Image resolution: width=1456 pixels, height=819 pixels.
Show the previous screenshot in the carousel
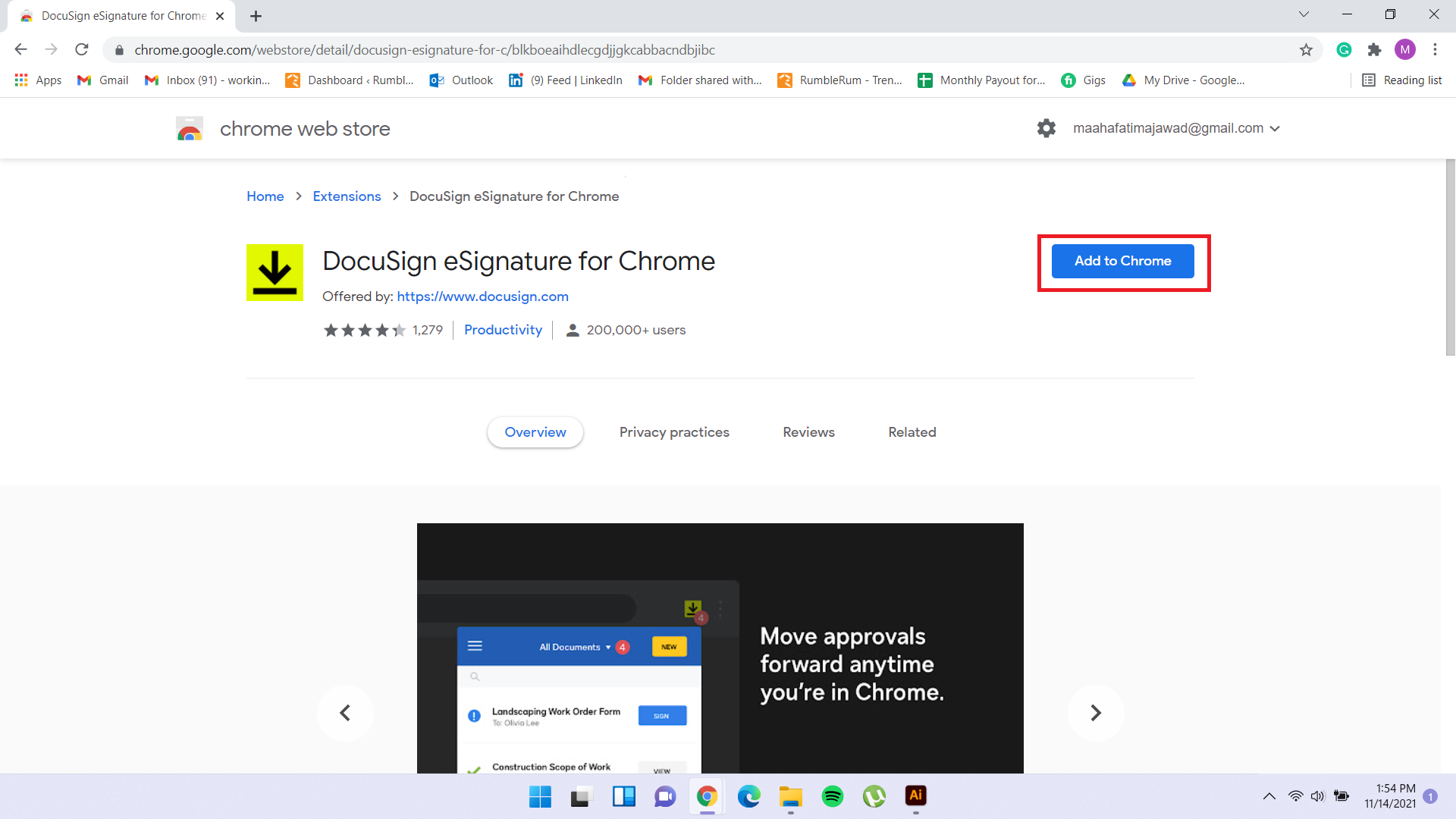(345, 713)
